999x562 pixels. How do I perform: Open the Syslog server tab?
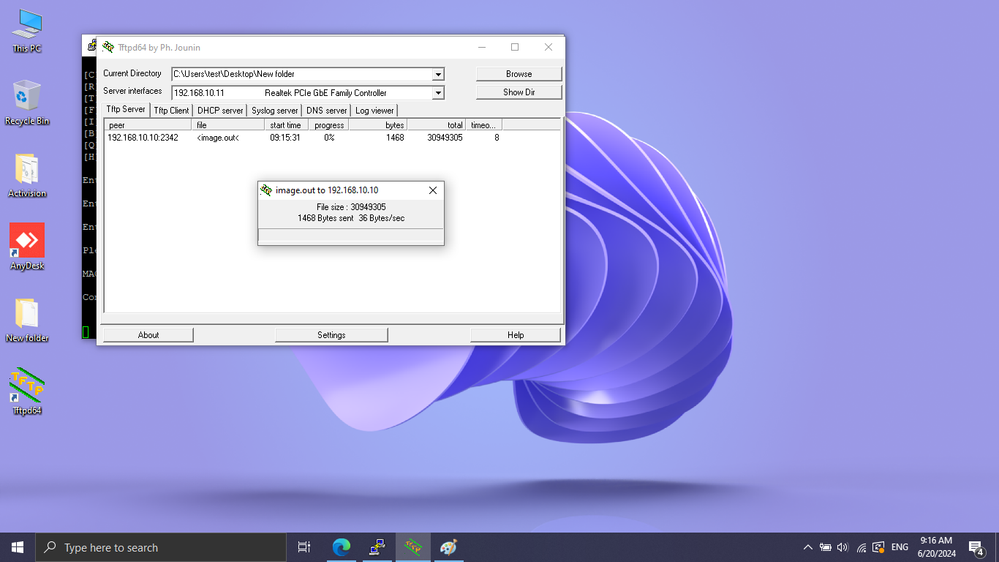point(274,110)
